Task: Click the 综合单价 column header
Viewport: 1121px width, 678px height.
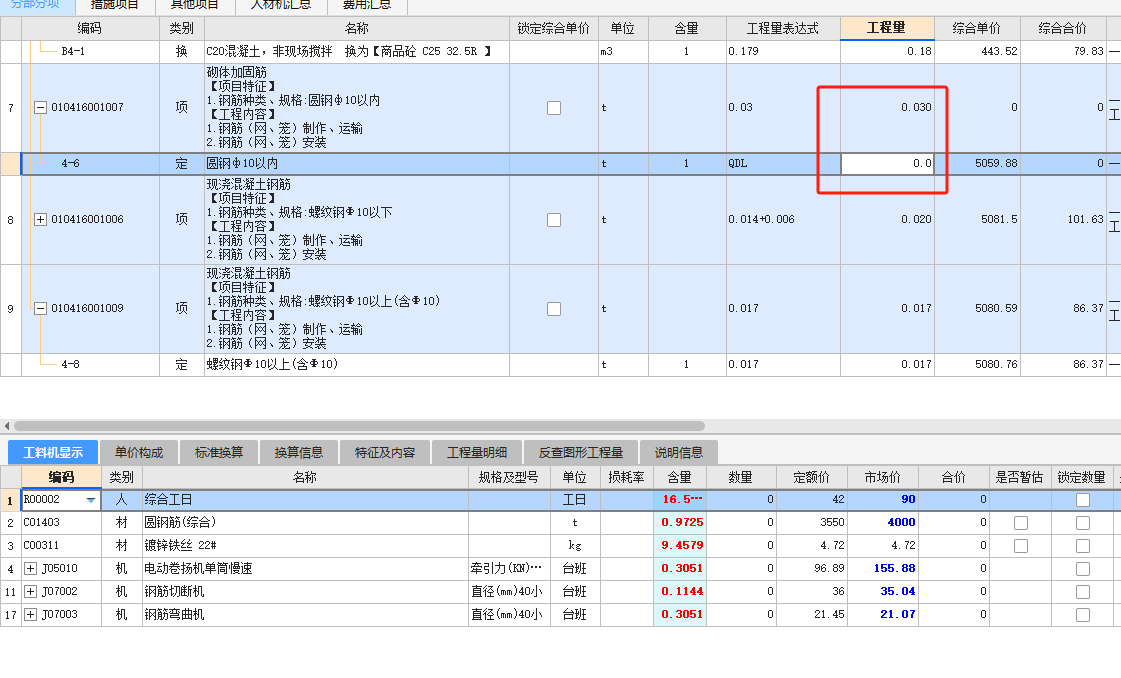Action: click(x=977, y=28)
